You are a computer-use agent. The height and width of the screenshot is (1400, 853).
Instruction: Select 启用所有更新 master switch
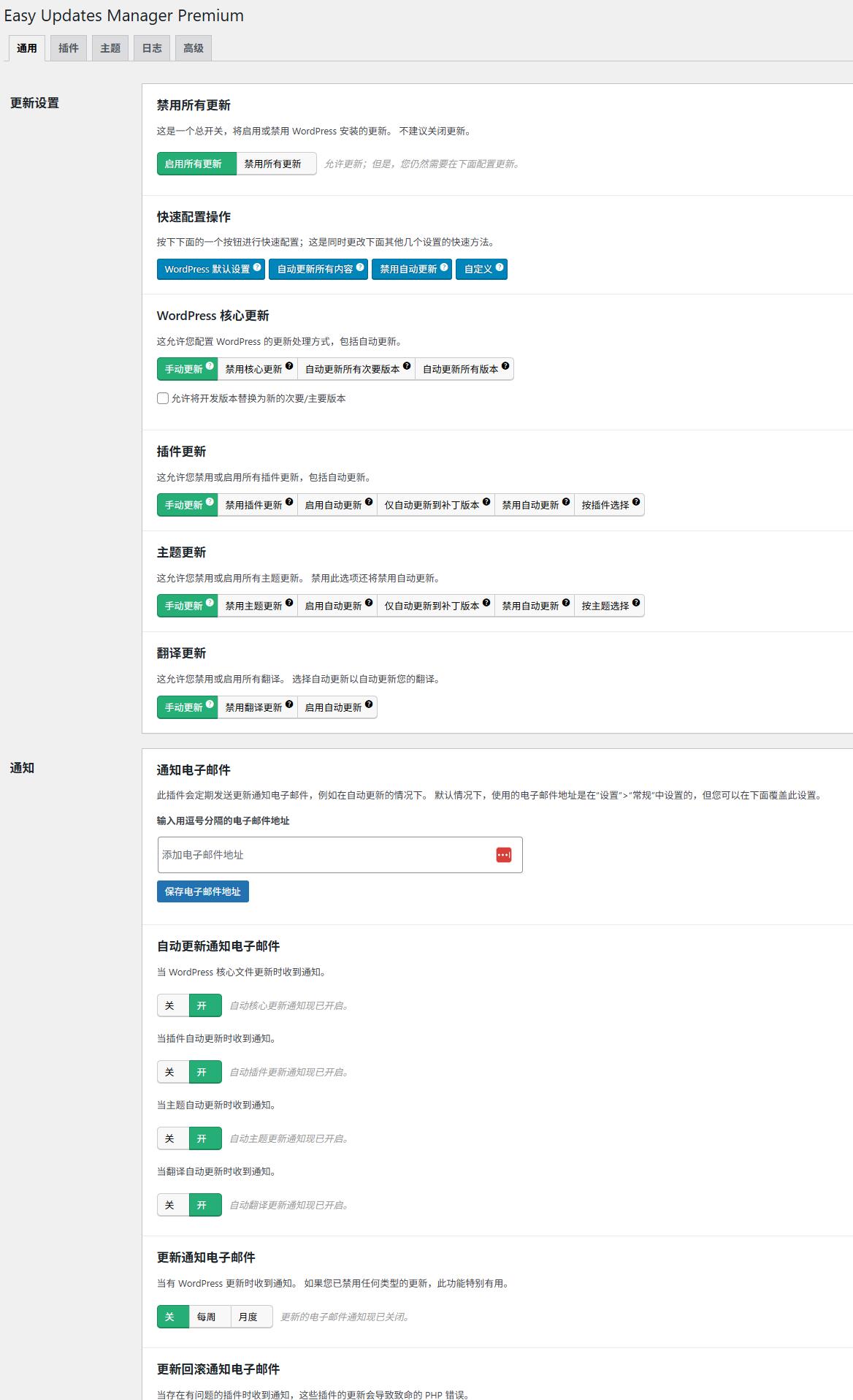pyautogui.click(x=196, y=164)
